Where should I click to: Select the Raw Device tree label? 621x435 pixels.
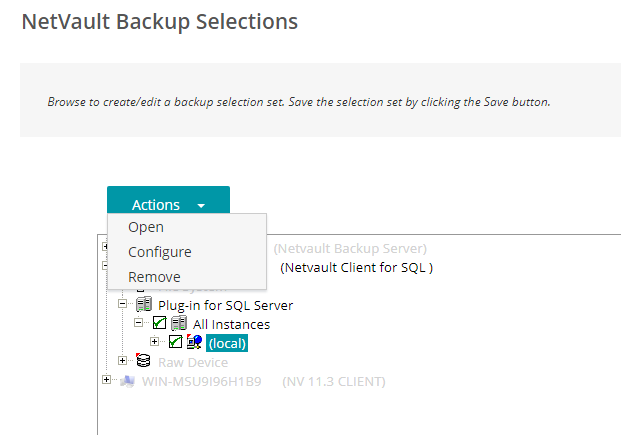click(x=193, y=362)
